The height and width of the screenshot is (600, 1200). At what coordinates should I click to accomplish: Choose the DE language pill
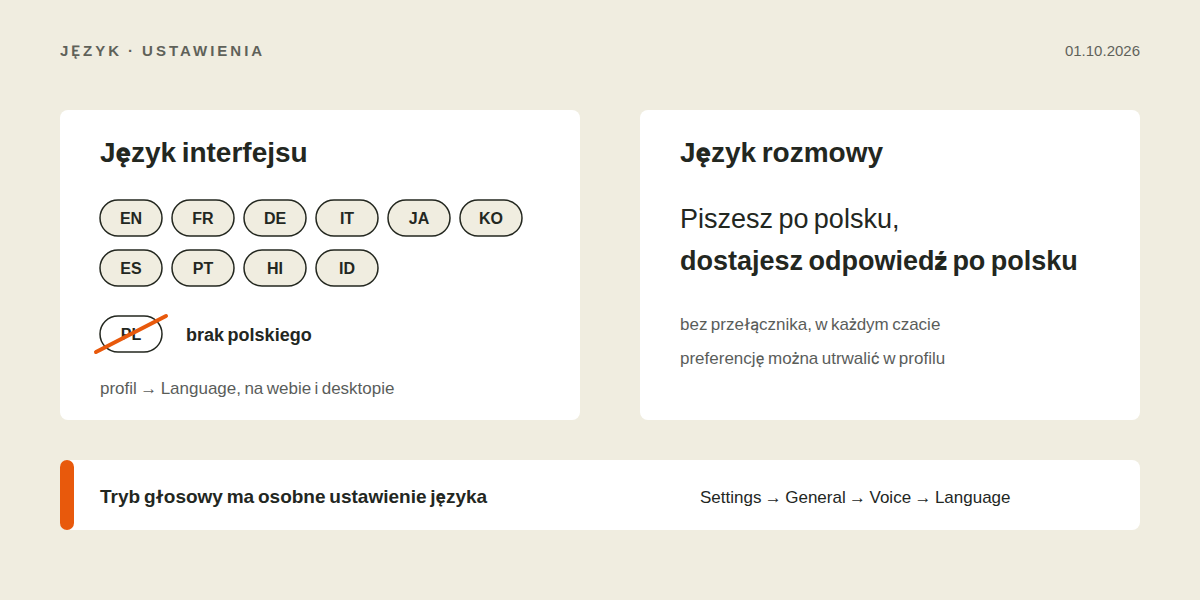pos(275,218)
